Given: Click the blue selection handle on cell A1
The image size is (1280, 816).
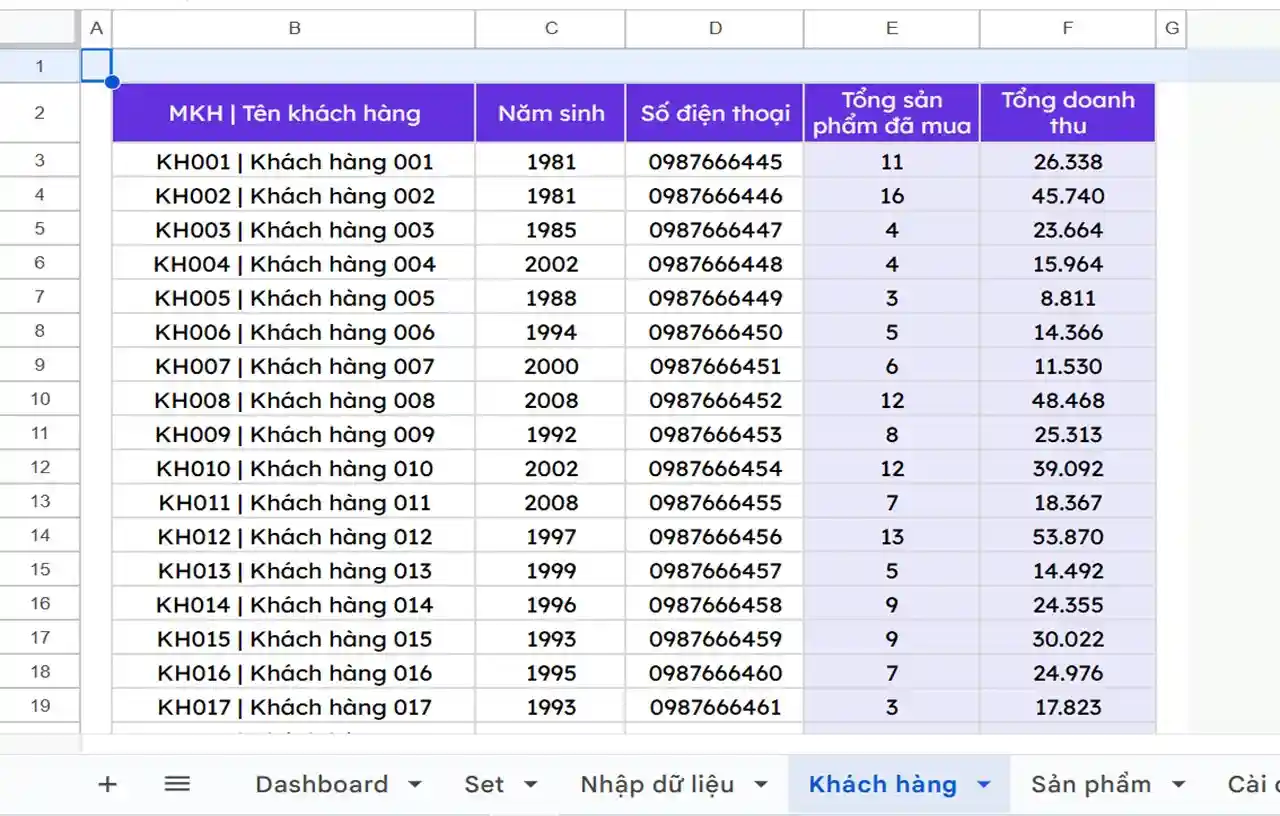Looking at the screenshot, I should 112,82.
